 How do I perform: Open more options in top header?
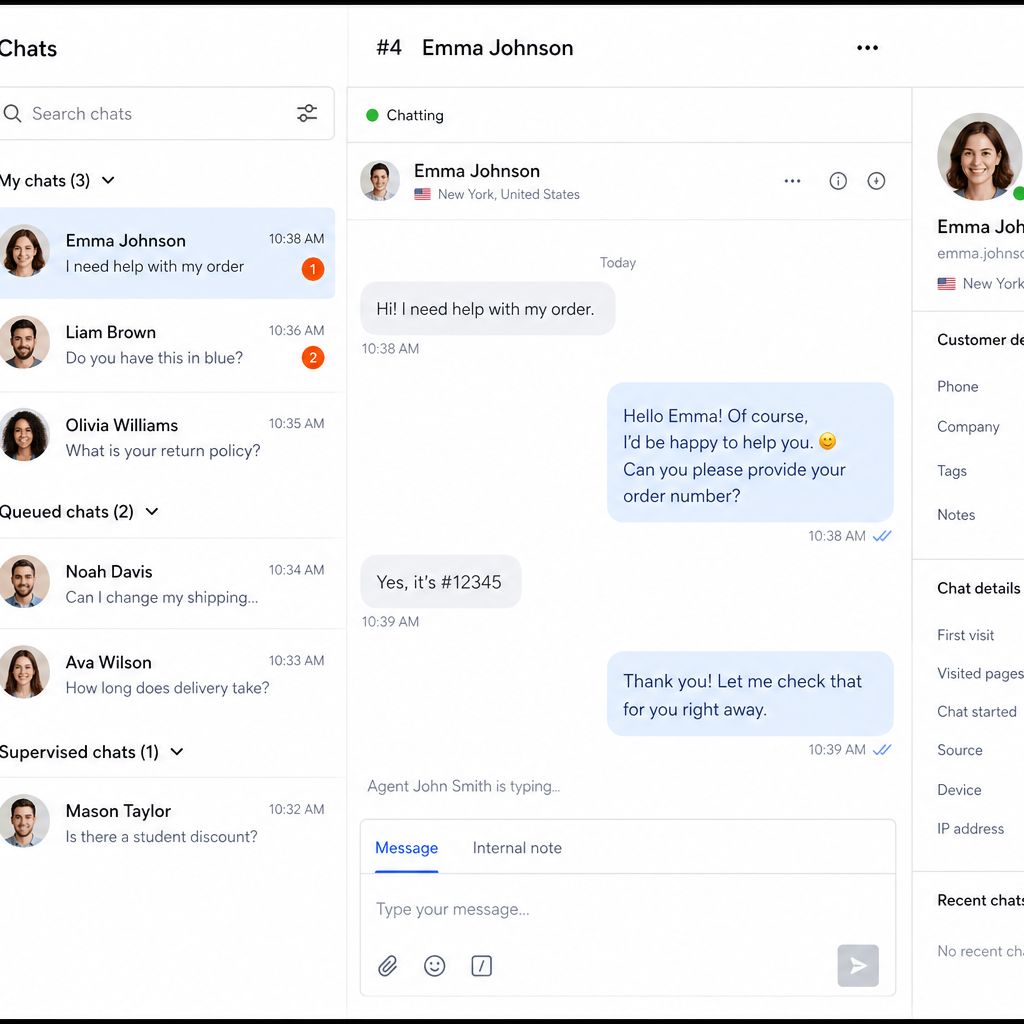click(867, 48)
